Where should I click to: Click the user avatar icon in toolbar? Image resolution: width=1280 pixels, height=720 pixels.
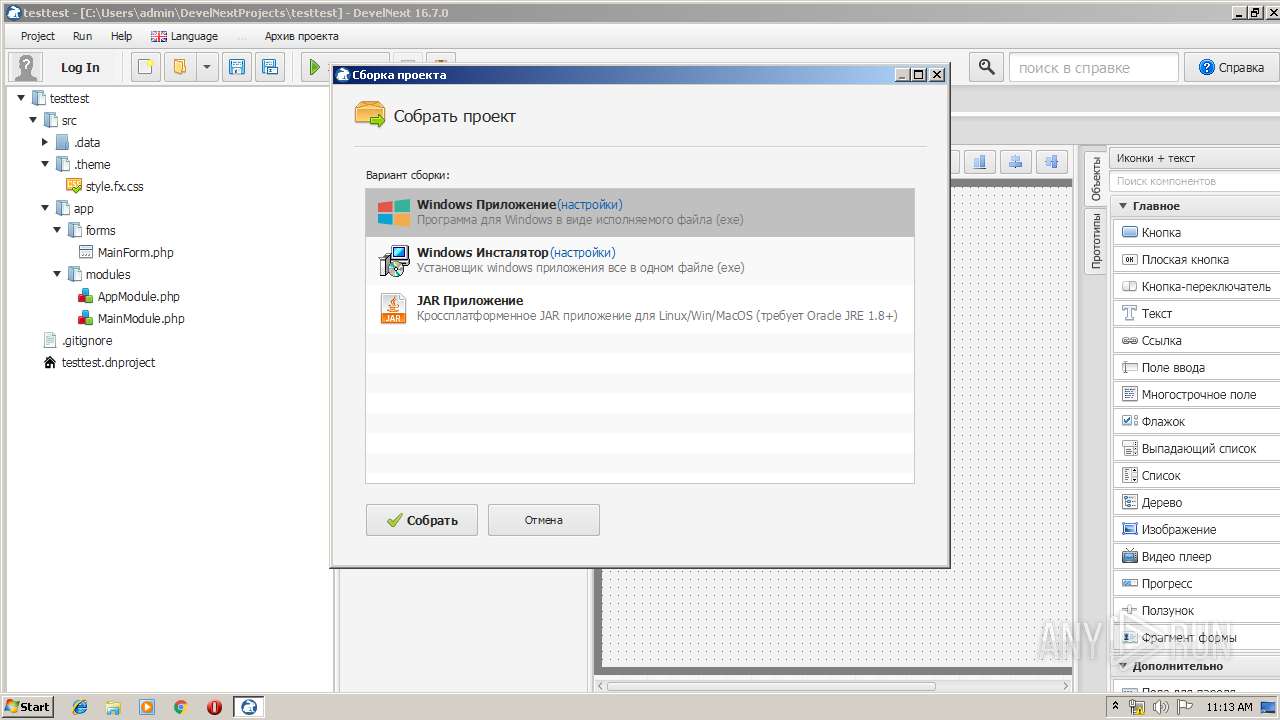(x=26, y=67)
